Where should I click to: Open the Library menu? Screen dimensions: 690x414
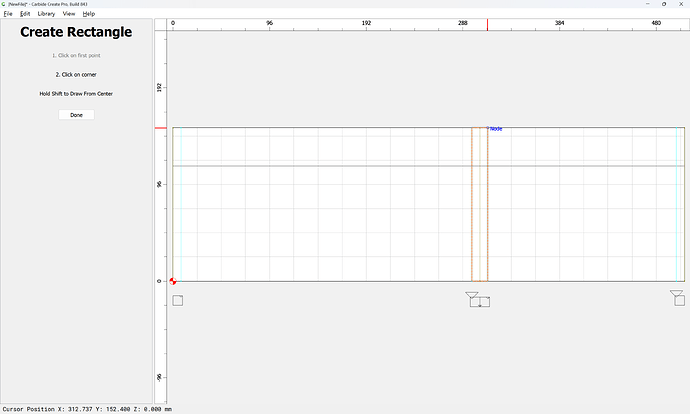tap(46, 14)
